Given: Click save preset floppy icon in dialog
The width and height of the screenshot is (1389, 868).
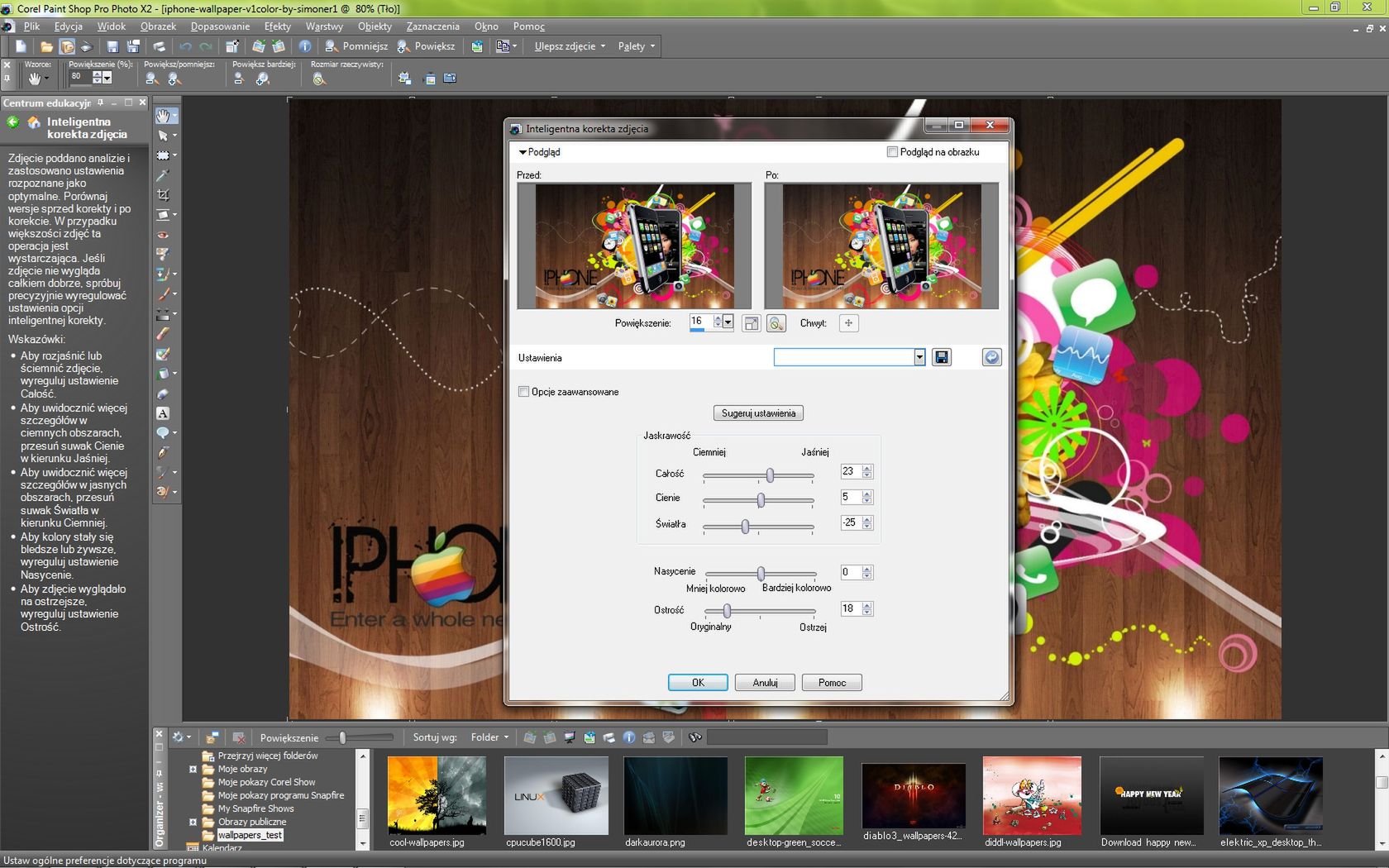Looking at the screenshot, I should click(x=942, y=357).
